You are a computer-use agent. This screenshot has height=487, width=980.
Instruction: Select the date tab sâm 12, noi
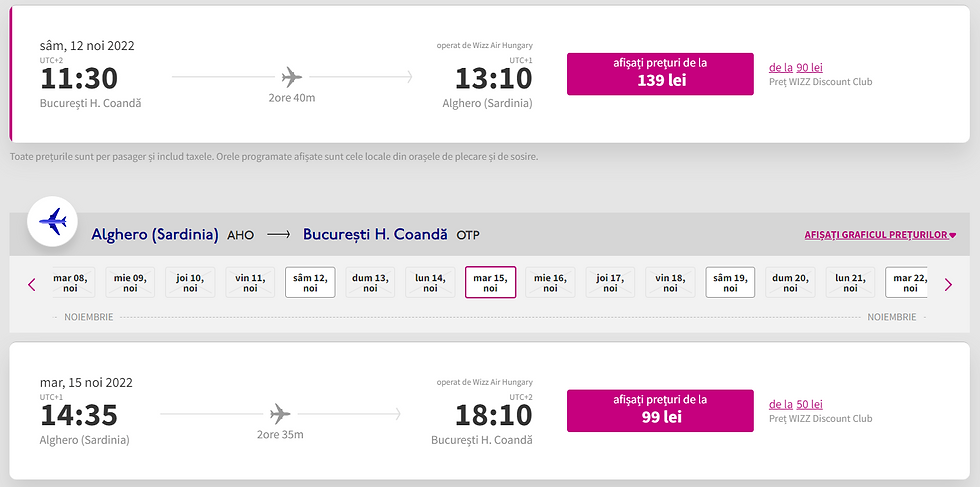tap(310, 282)
